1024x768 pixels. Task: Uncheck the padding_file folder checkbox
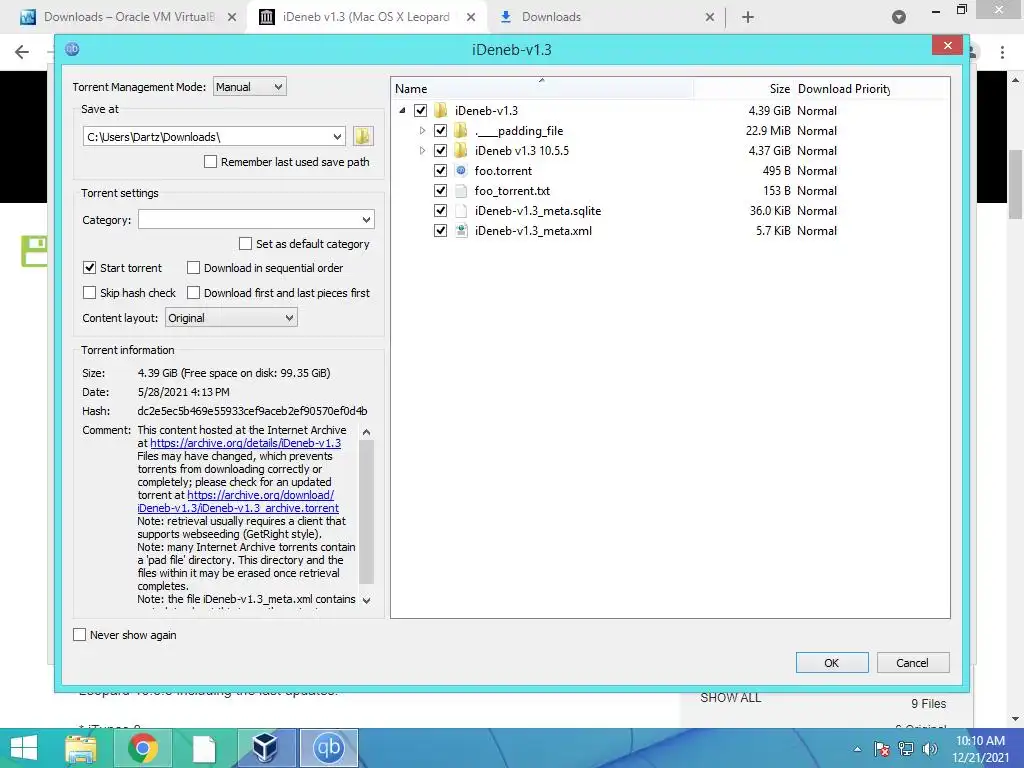440,131
